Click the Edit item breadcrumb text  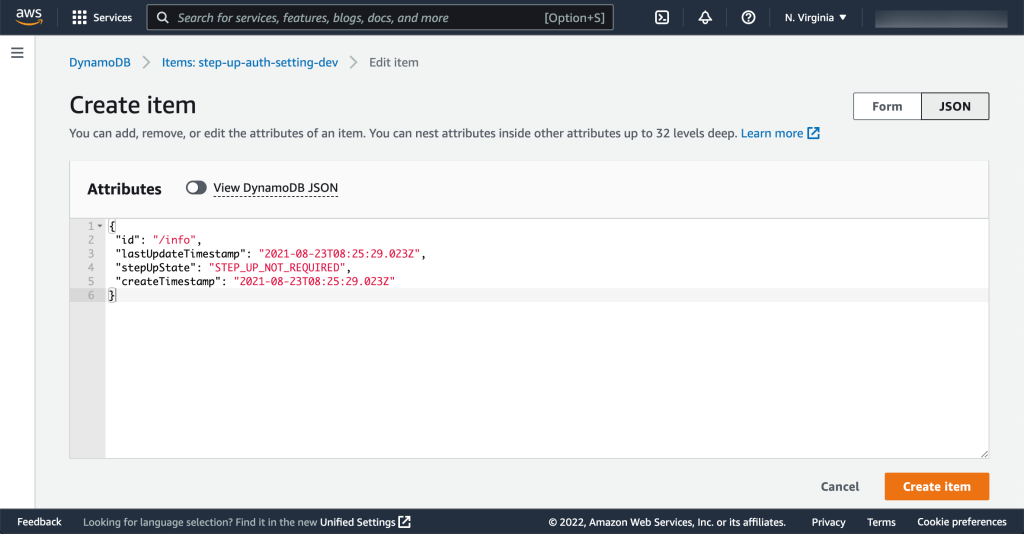pyautogui.click(x=394, y=63)
